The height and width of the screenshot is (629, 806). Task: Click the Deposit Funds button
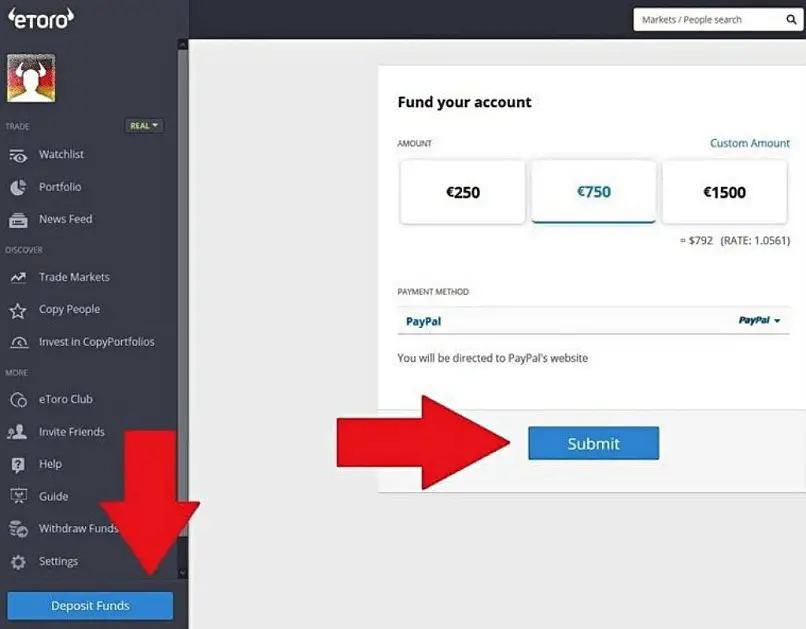pyautogui.click(x=90, y=606)
